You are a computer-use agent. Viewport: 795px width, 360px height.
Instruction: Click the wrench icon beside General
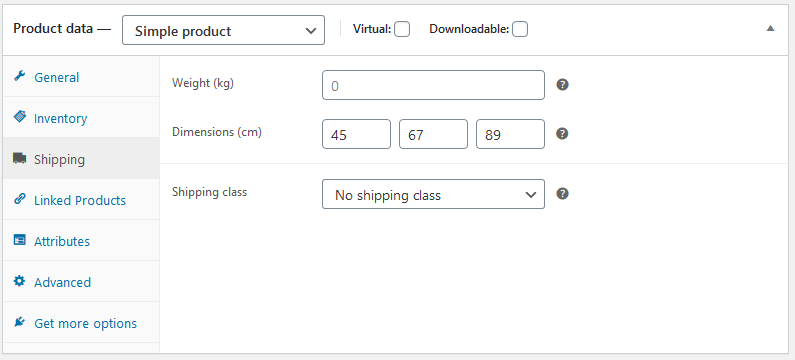[x=19, y=77]
